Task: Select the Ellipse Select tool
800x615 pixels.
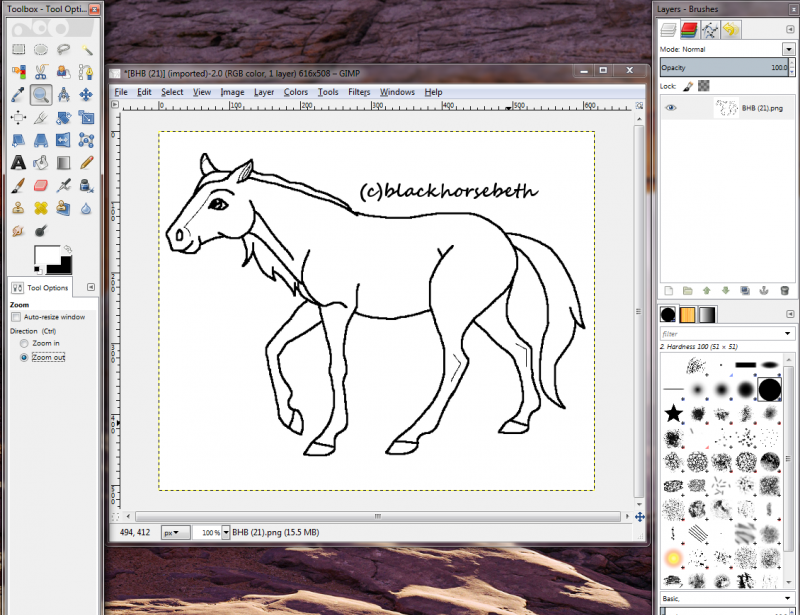Action: 41,50
